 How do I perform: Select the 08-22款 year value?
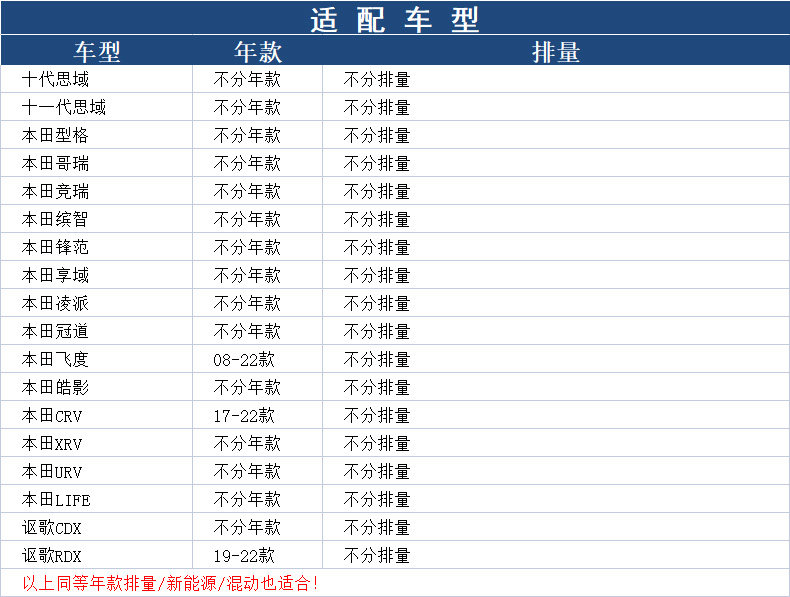[244, 359]
